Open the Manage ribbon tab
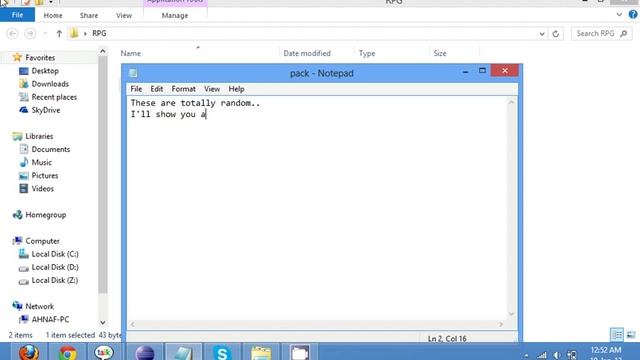Screen dimensions: 640x360 click(x=175, y=16)
